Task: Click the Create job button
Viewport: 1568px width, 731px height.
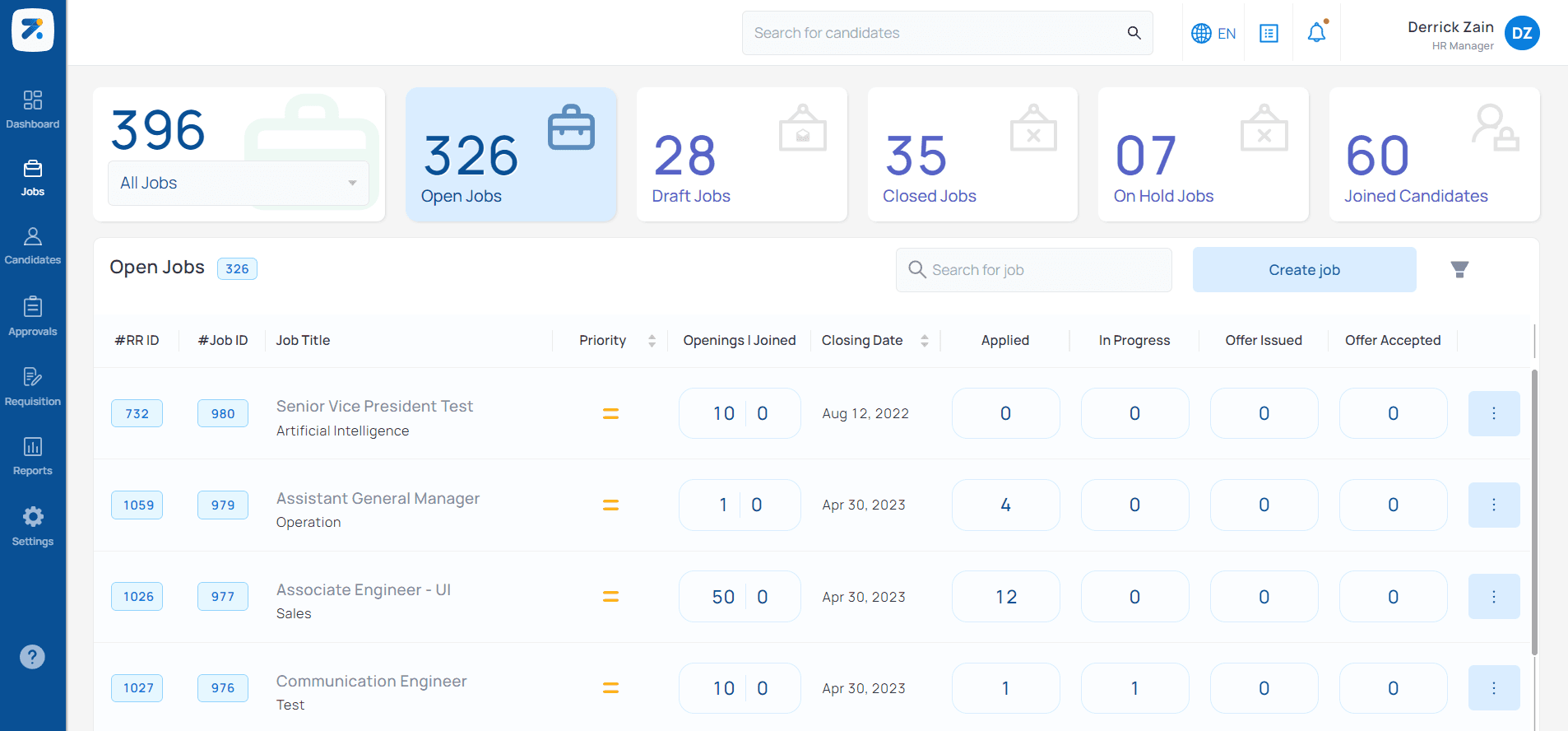Action: click(1304, 270)
